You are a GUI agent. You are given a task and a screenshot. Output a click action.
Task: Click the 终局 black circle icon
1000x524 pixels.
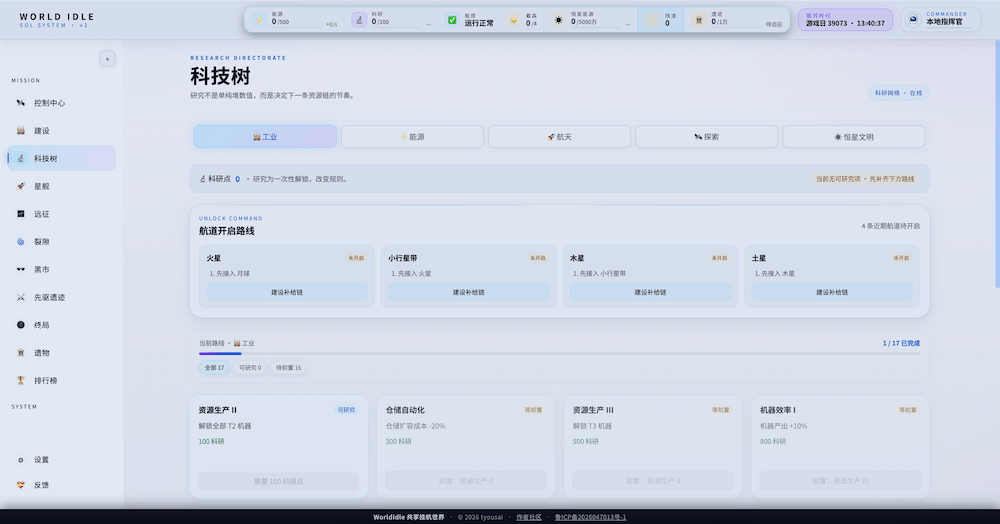click(20, 325)
